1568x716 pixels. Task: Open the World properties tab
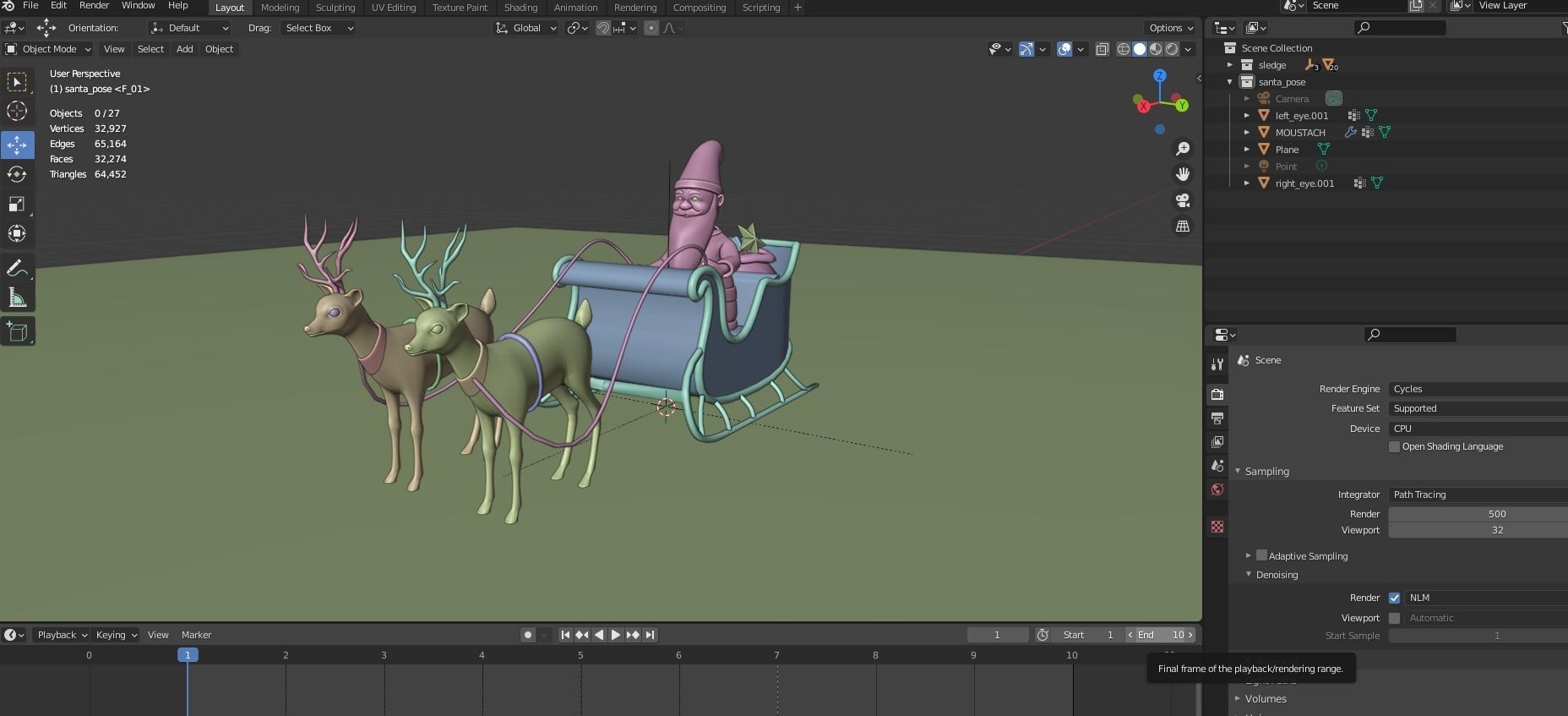[x=1217, y=489]
